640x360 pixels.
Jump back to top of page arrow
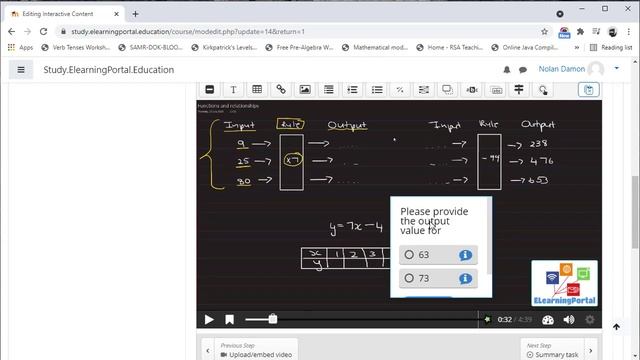pos(616,327)
